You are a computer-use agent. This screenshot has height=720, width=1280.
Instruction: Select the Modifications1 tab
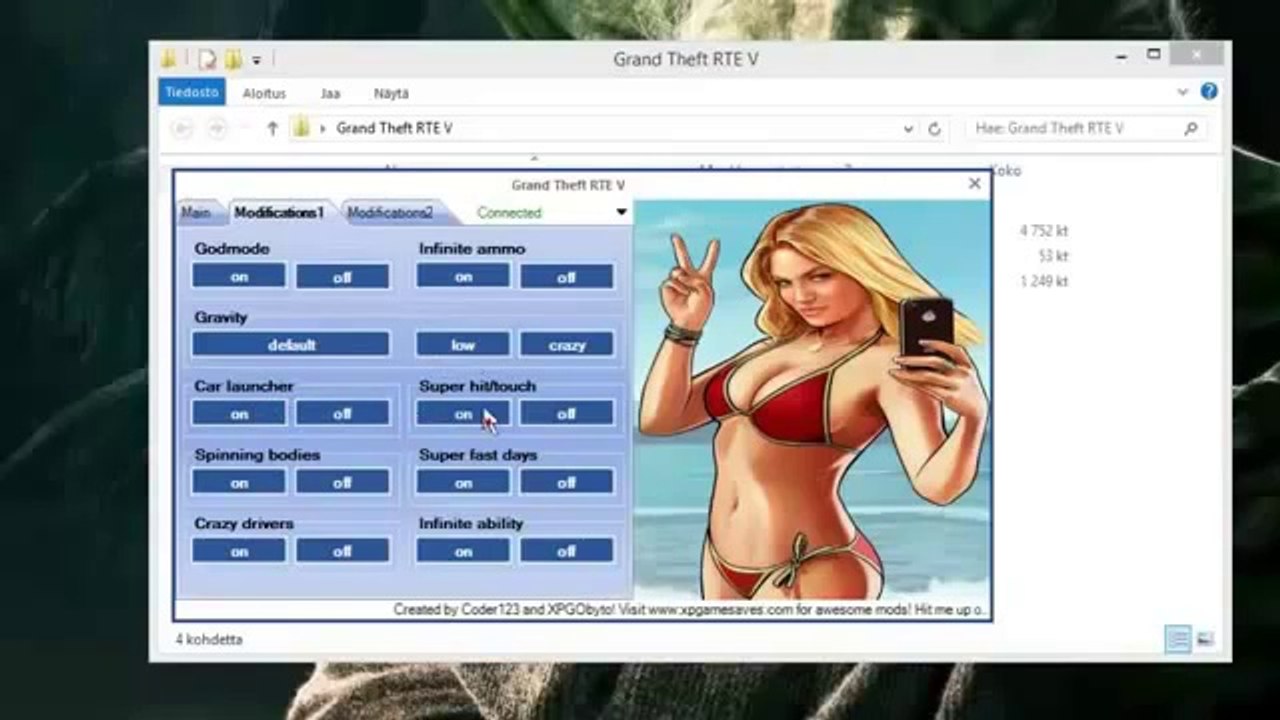point(279,213)
